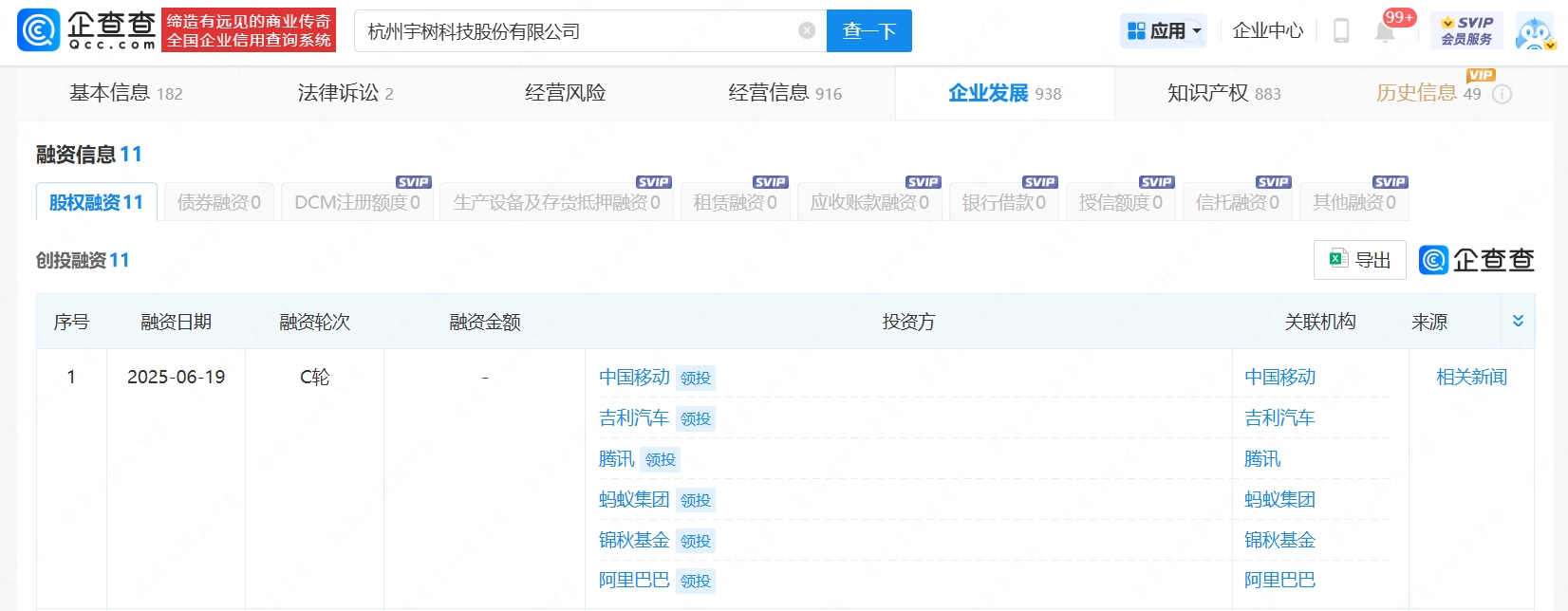Open the 相关新闻 source link

click(1472, 377)
